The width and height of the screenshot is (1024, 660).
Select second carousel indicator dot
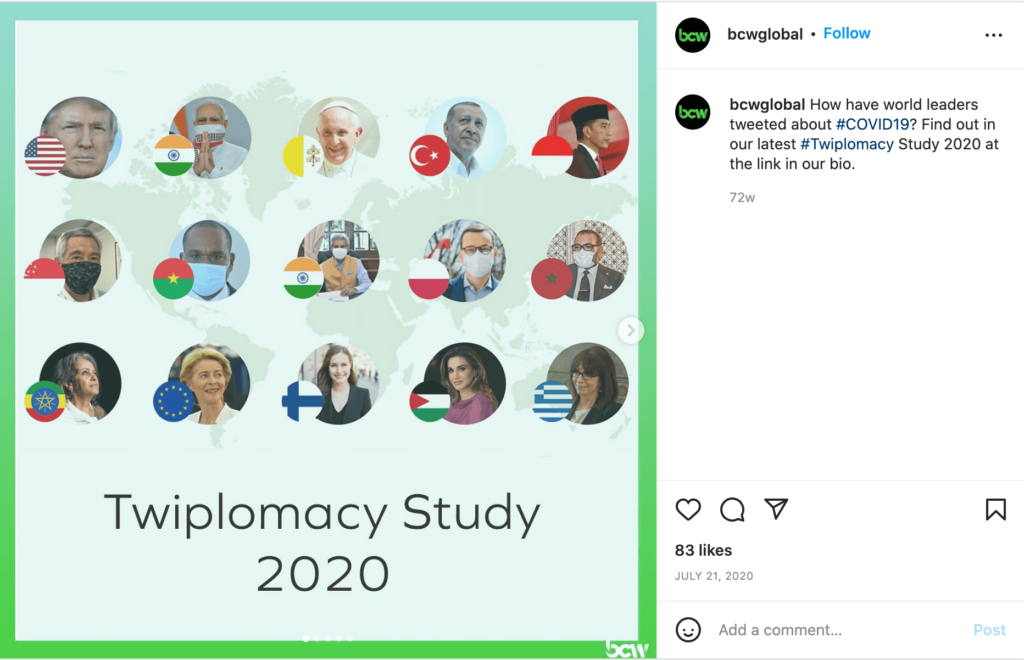[x=317, y=638]
